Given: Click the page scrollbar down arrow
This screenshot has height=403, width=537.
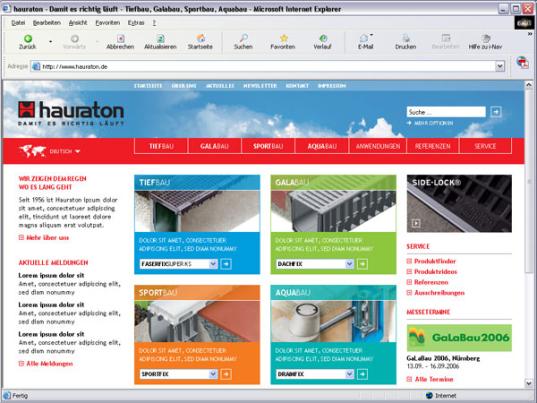Looking at the screenshot, I should 528,383.
